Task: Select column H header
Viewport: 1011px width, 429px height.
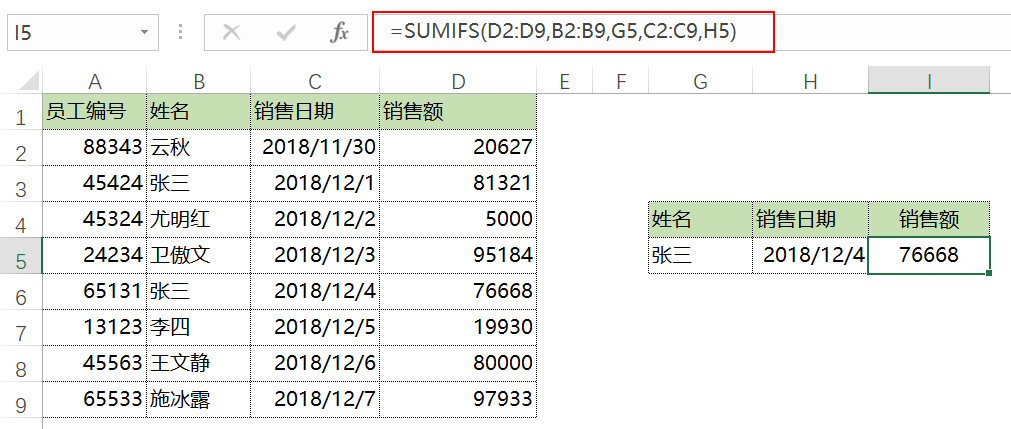Action: (810, 81)
